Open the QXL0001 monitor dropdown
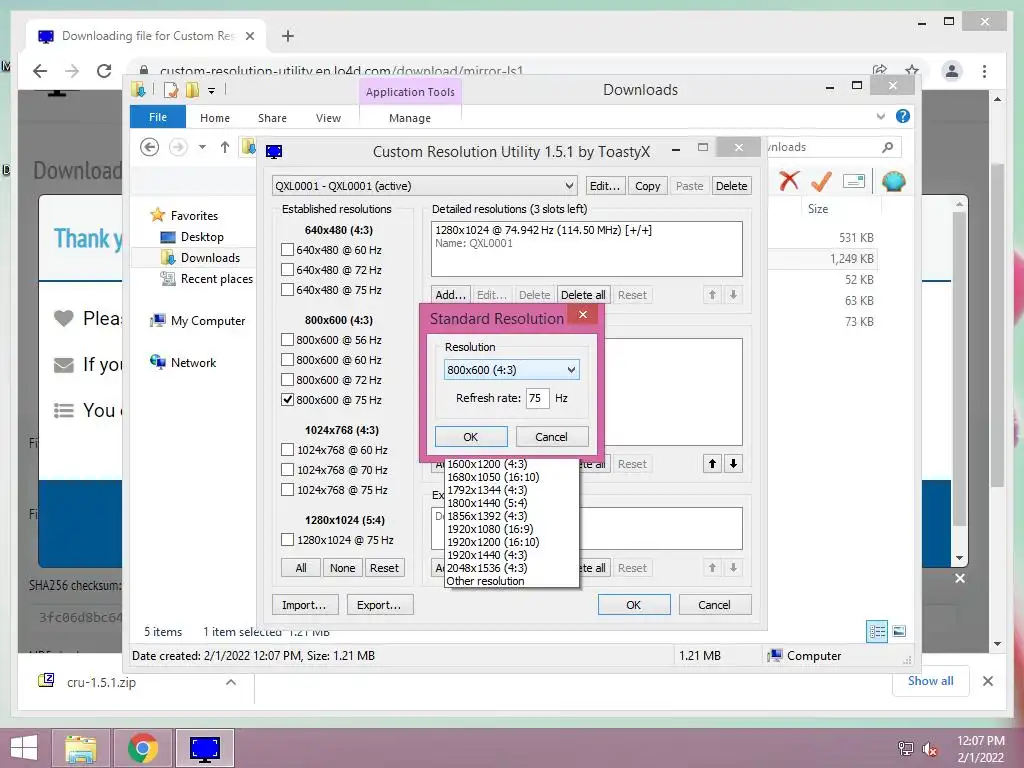The image size is (1024, 768). coord(424,186)
